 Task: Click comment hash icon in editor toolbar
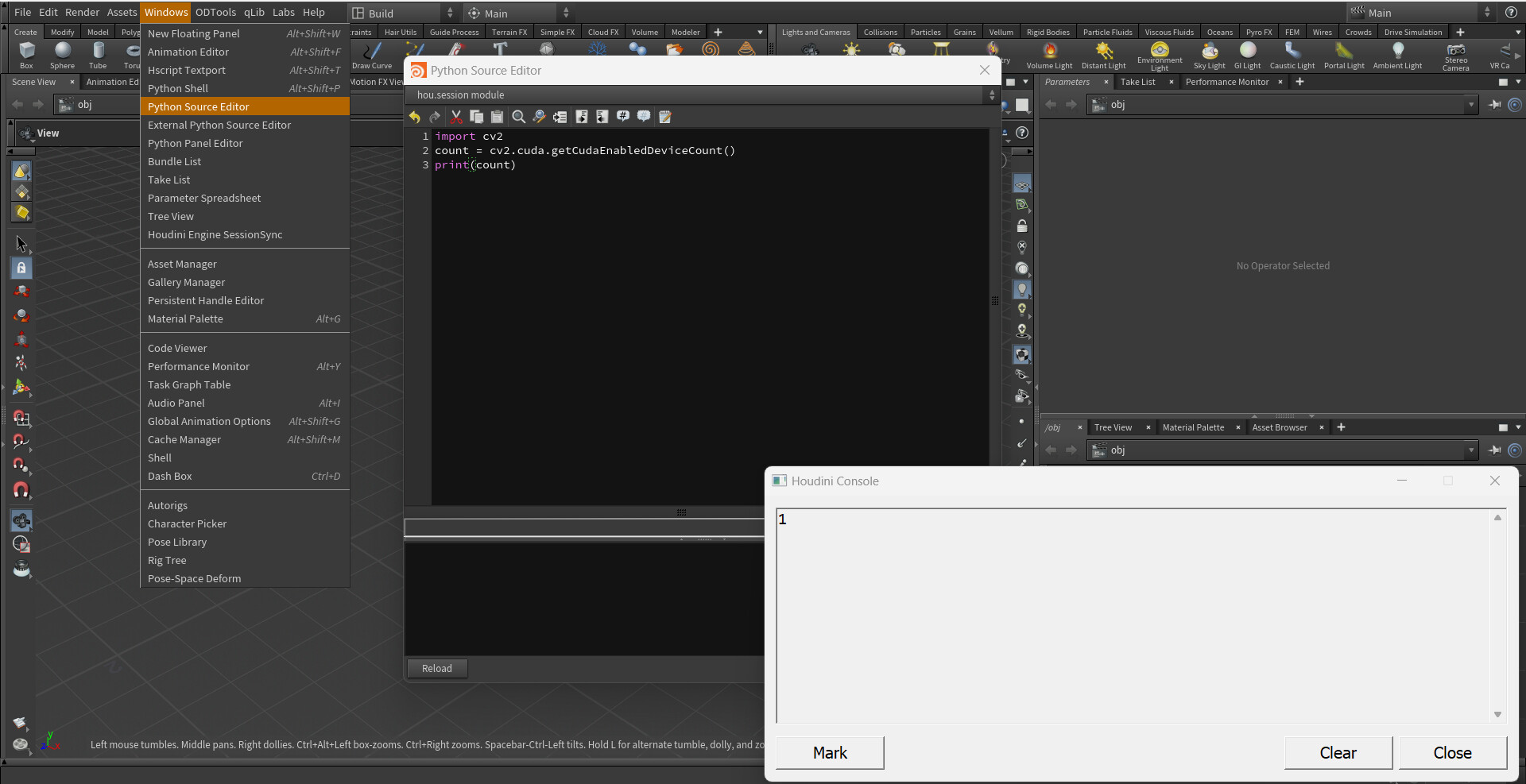[x=623, y=117]
